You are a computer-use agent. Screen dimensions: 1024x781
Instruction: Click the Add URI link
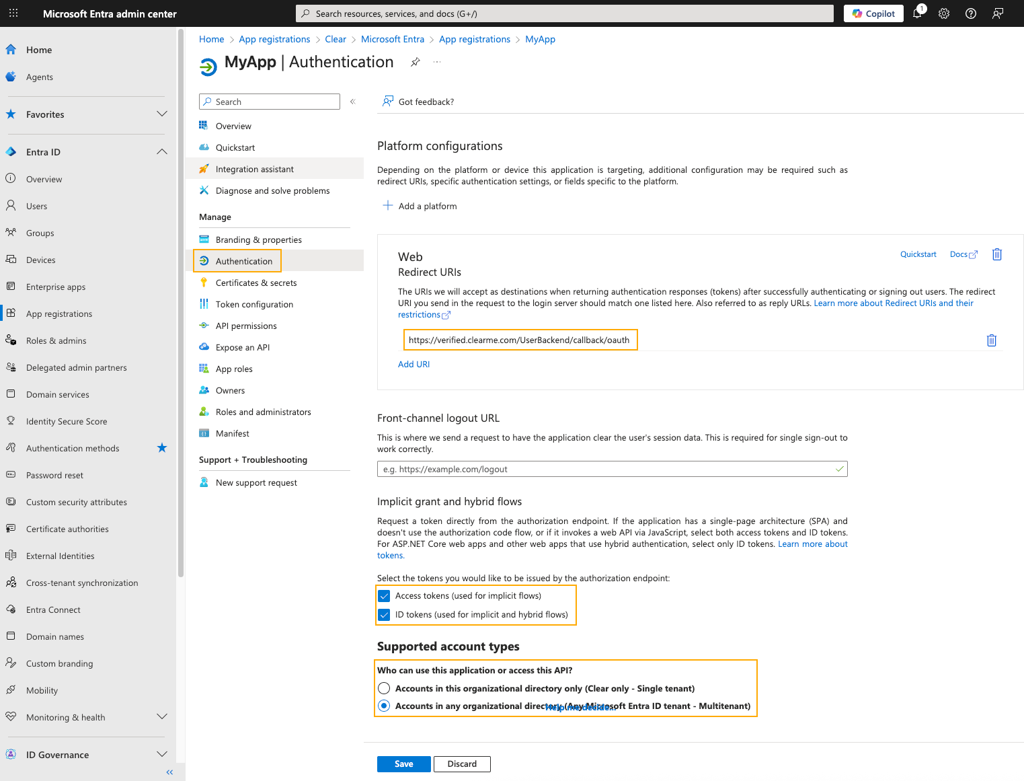(414, 364)
